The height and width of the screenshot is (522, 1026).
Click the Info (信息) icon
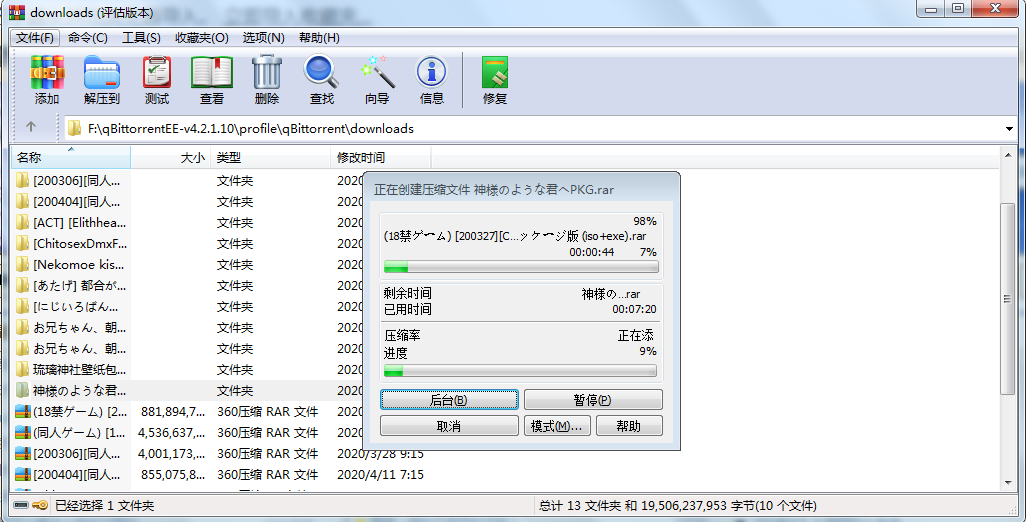[x=431, y=73]
